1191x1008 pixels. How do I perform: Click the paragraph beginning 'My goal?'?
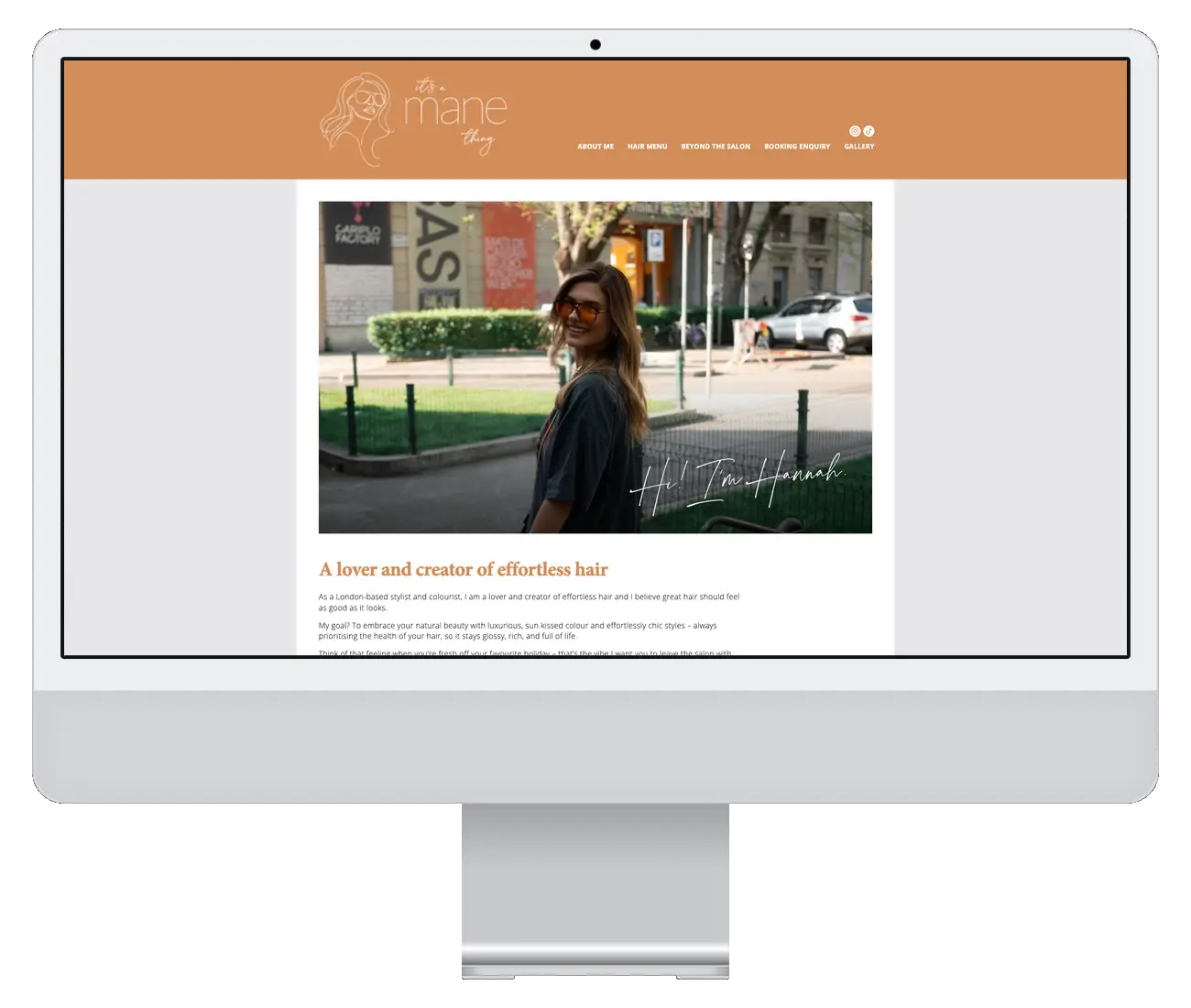click(x=518, y=630)
